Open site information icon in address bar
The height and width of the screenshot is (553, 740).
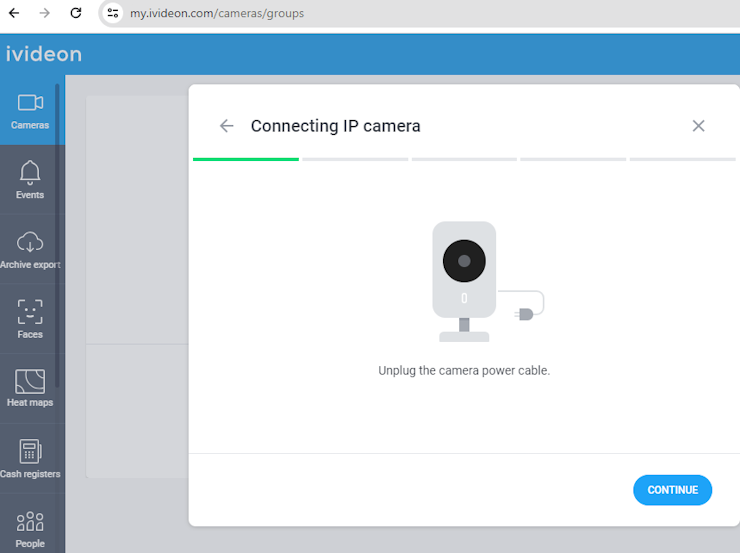pyautogui.click(x=112, y=13)
